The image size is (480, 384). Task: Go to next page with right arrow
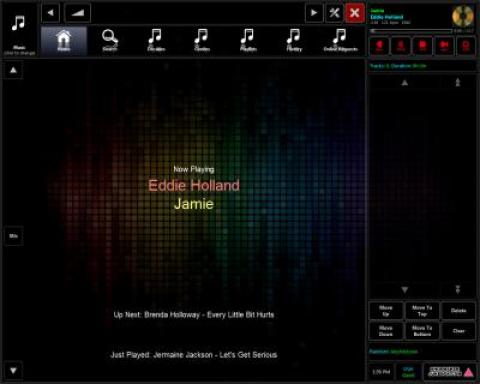coord(314,13)
